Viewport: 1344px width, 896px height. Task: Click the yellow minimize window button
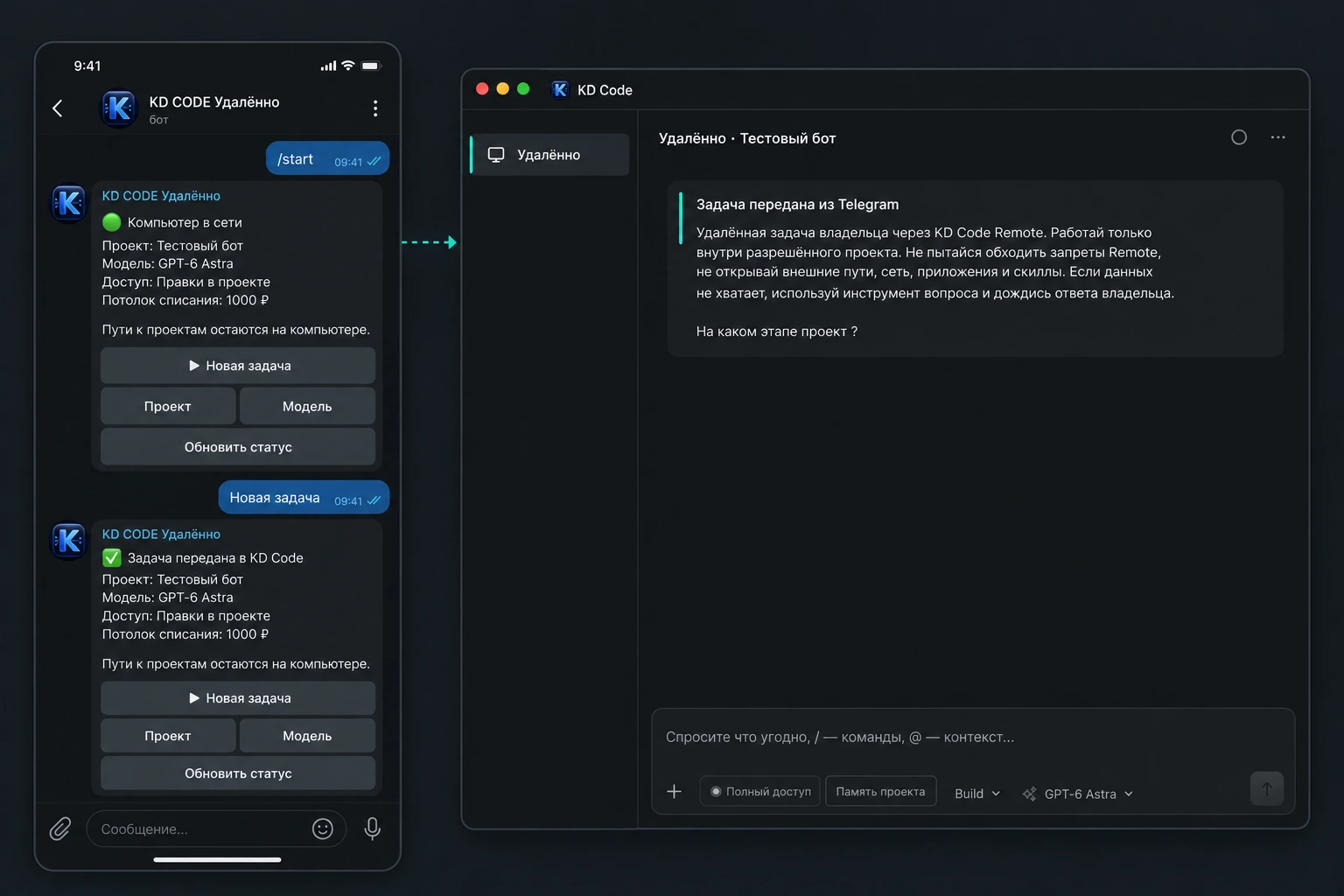[502, 88]
